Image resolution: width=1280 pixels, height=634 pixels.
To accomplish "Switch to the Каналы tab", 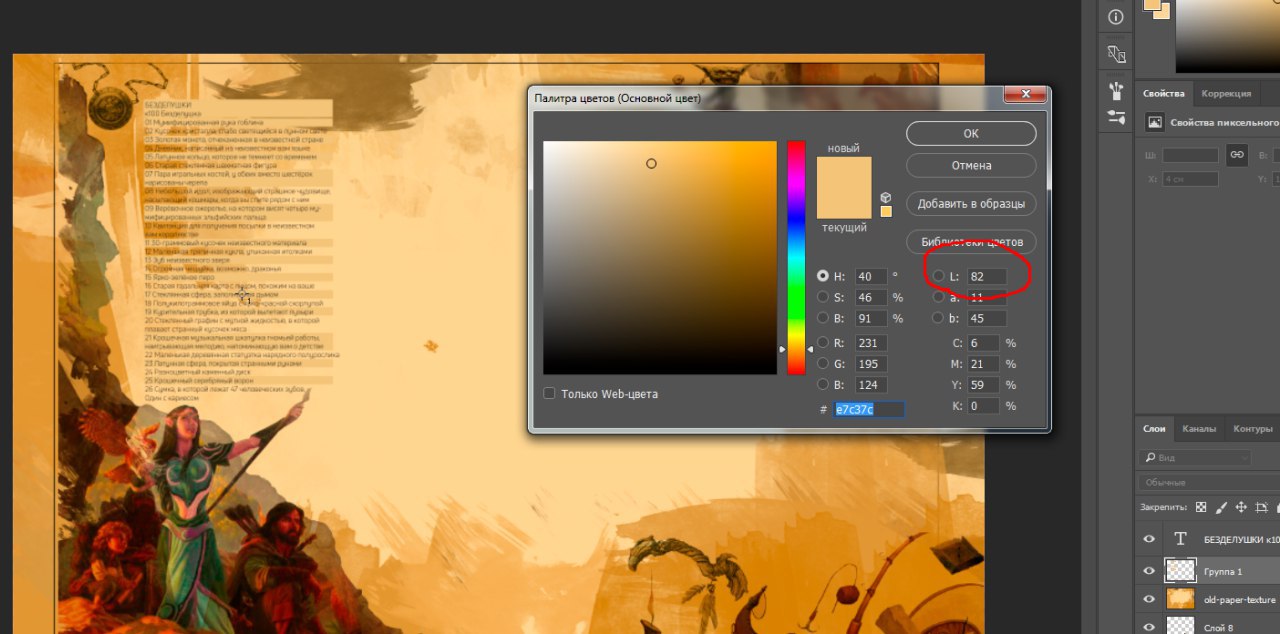I will tap(1199, 428).
